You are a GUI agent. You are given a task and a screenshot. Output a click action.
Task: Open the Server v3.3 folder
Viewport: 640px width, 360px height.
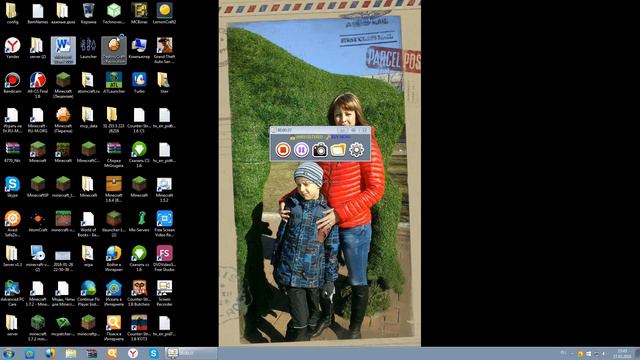12,256
